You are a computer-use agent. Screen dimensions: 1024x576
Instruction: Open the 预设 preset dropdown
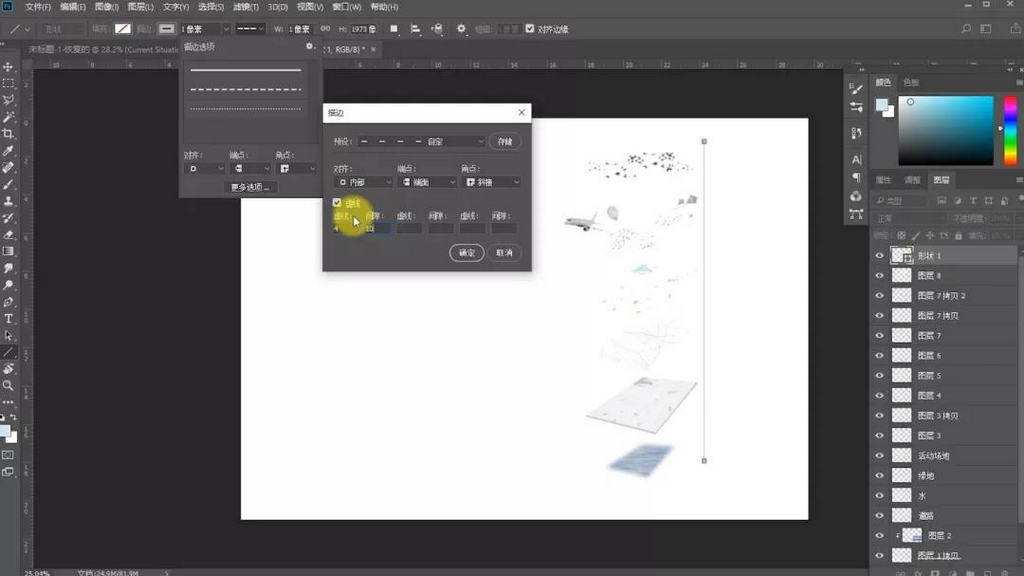[x=421, y=142]
